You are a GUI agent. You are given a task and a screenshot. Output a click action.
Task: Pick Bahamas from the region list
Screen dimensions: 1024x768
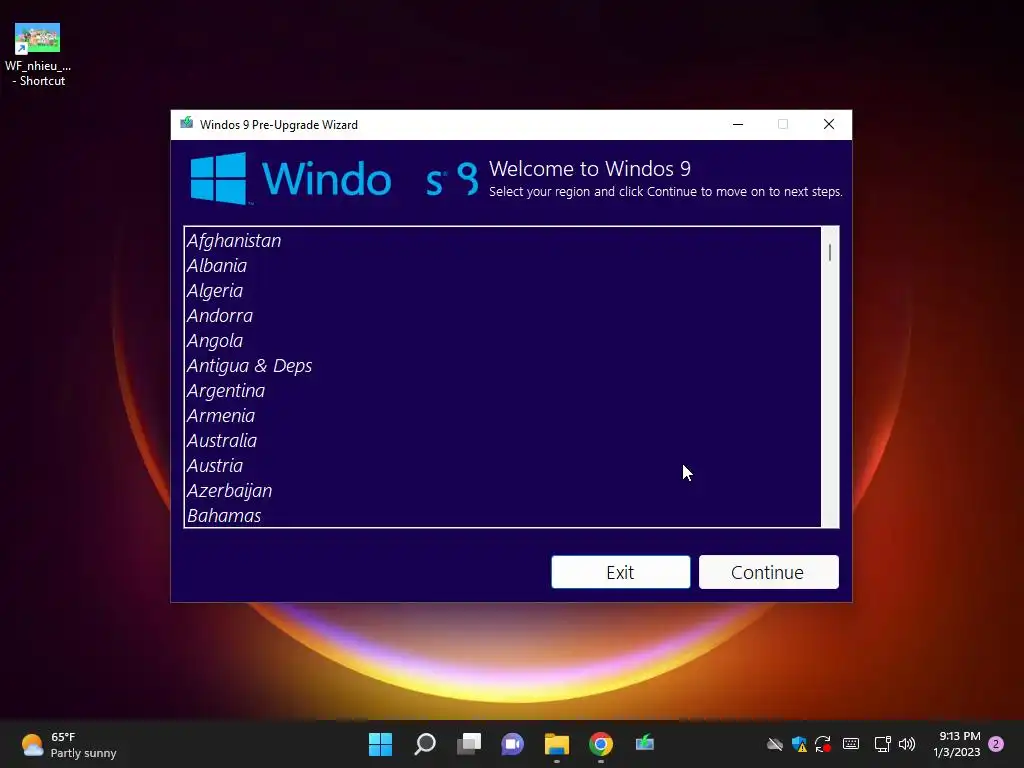(502, 515)
